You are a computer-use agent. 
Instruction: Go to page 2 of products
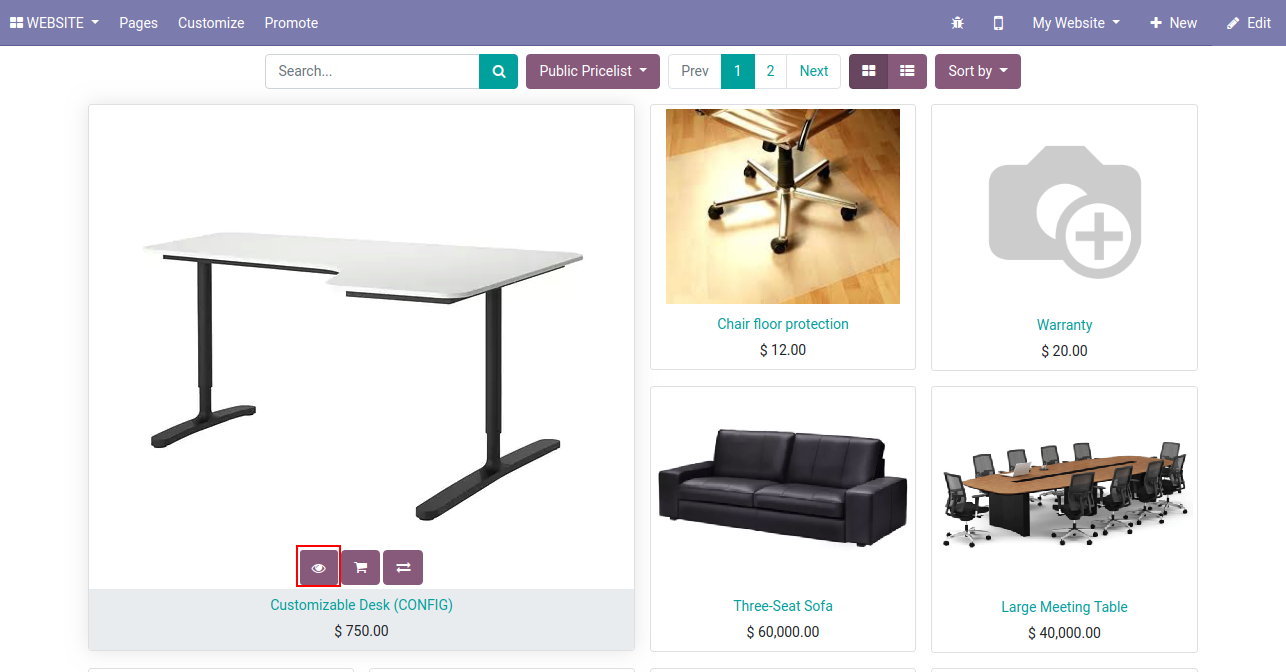pyautogui.click(x=770, y=71)
